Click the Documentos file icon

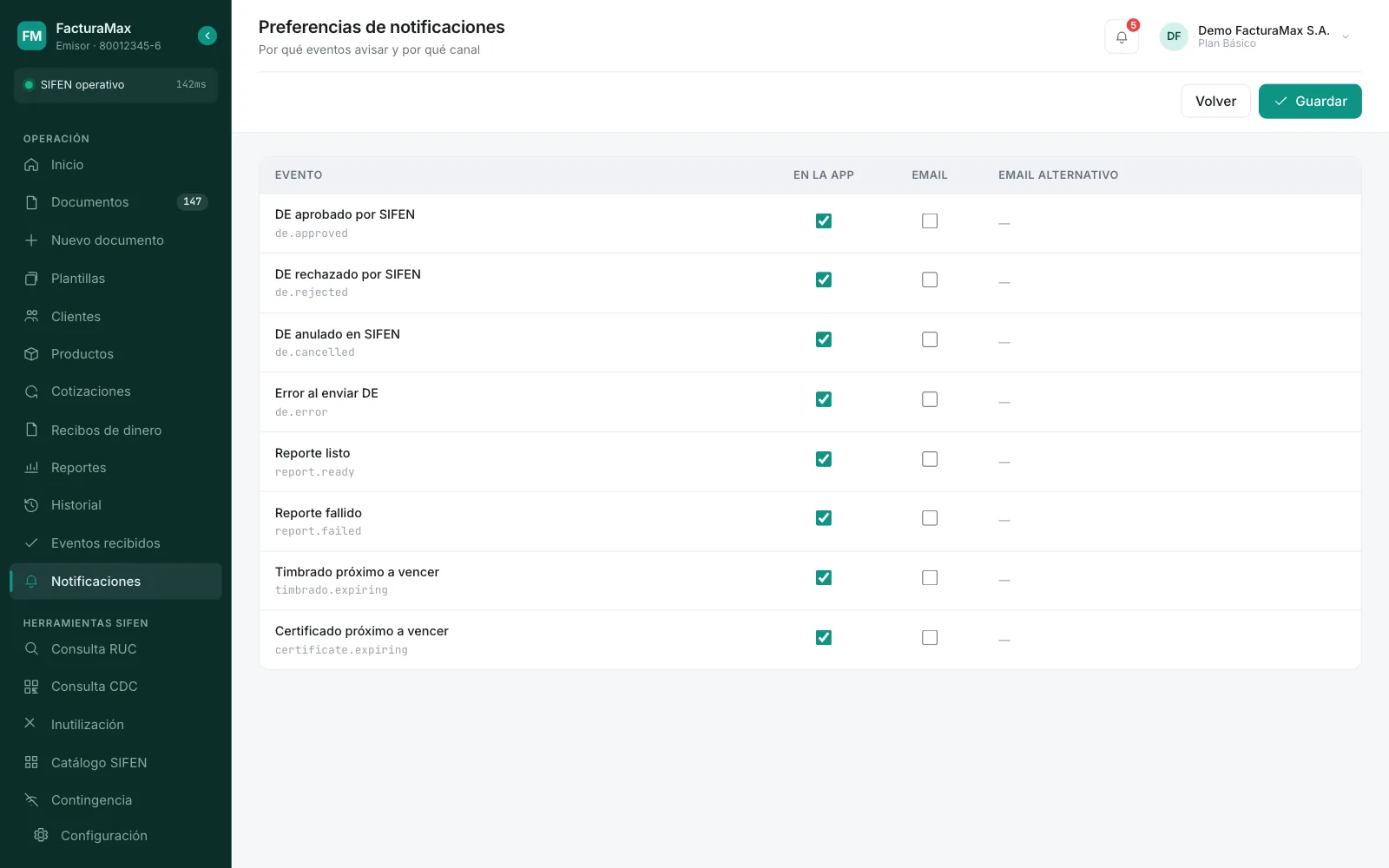(x=31, y=202)
